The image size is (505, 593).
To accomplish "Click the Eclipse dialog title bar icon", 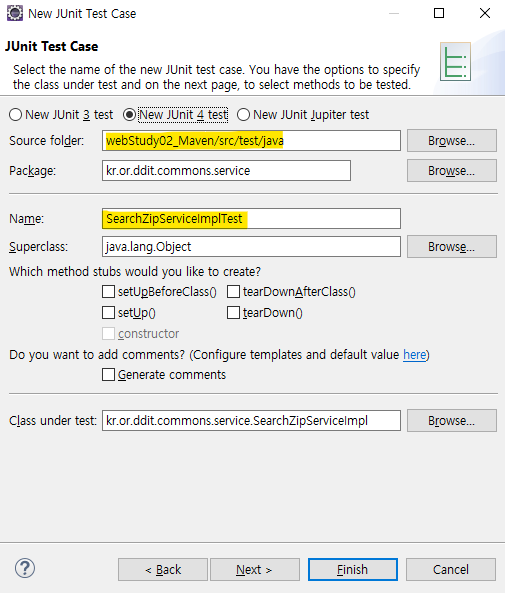I will [x=15, y=13].
